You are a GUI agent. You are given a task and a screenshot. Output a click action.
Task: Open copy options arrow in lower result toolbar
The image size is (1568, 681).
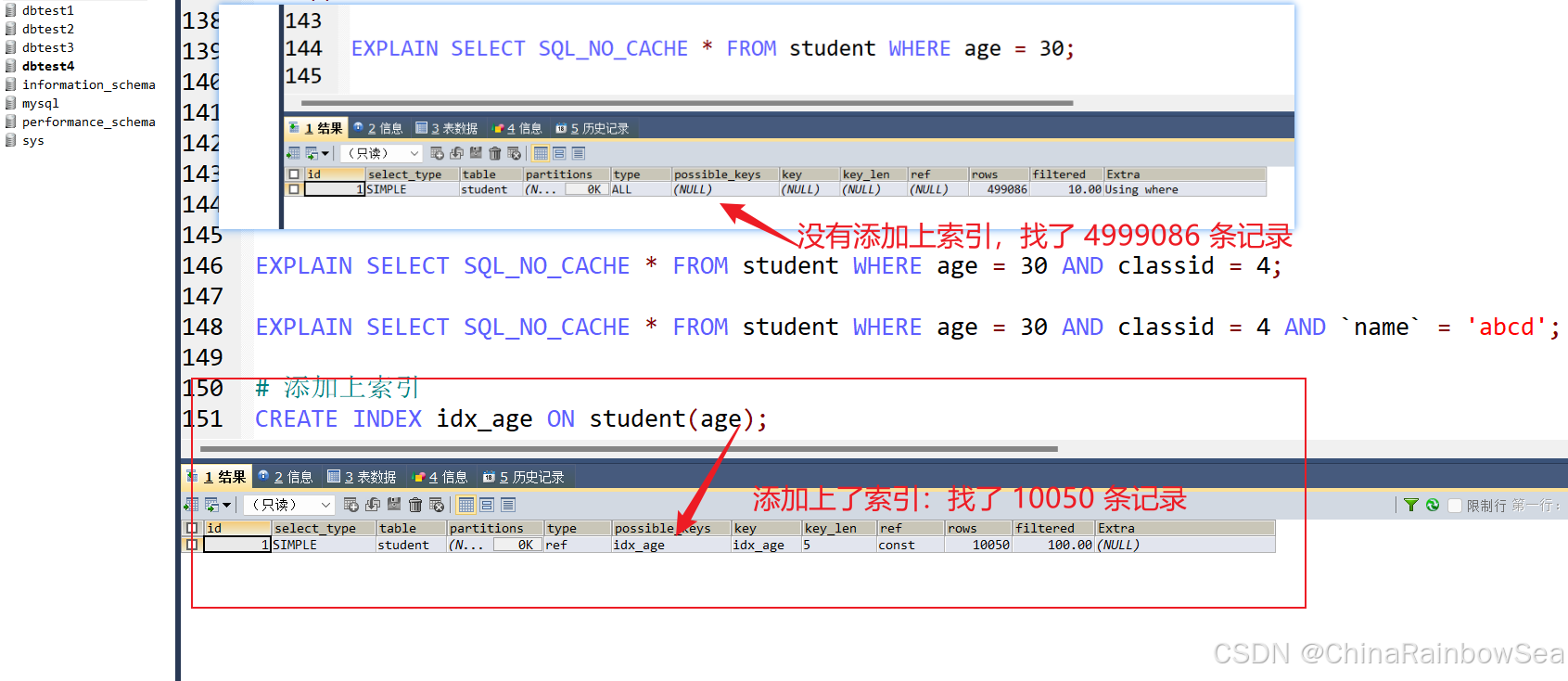click(226, 505)
